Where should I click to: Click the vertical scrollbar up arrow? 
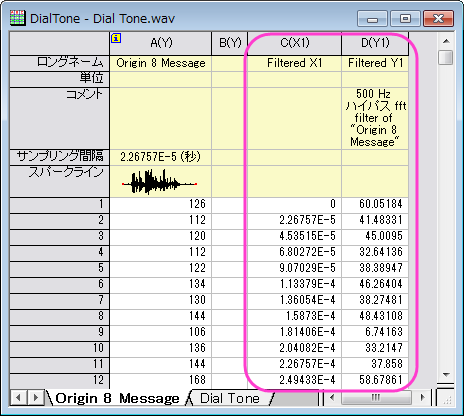[x=446, y=41]
